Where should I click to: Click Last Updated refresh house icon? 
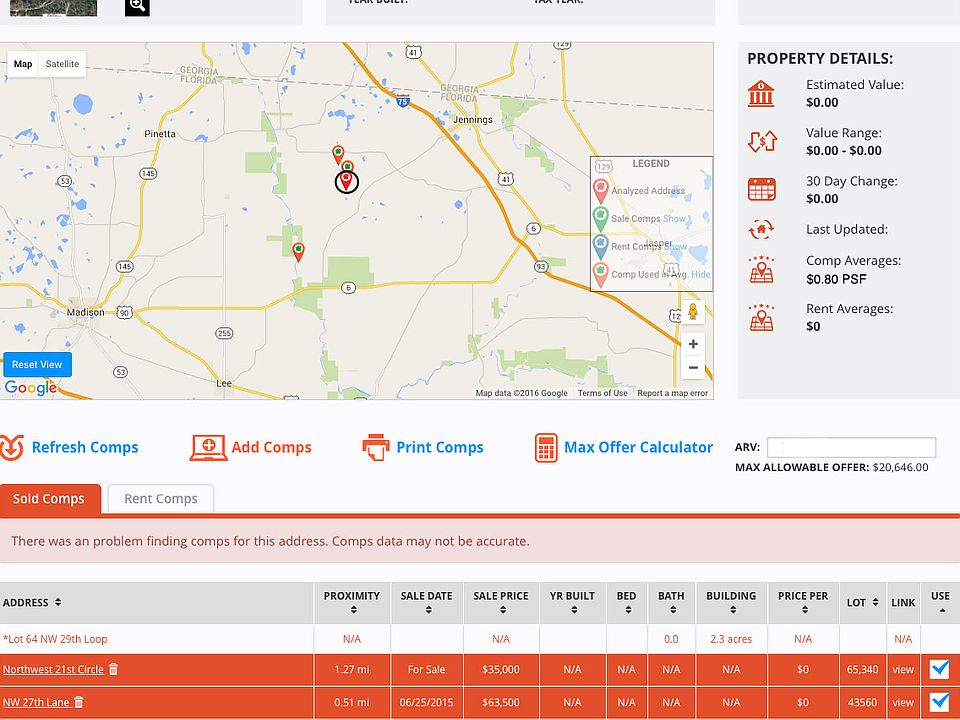tap(761, 230)
